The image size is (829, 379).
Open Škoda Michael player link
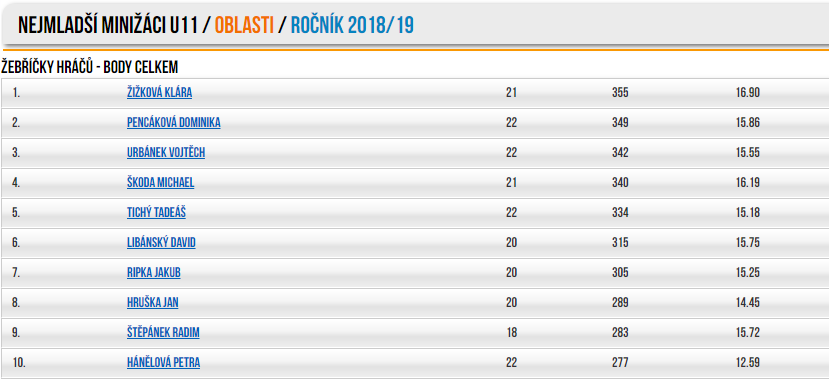point(160,183)
